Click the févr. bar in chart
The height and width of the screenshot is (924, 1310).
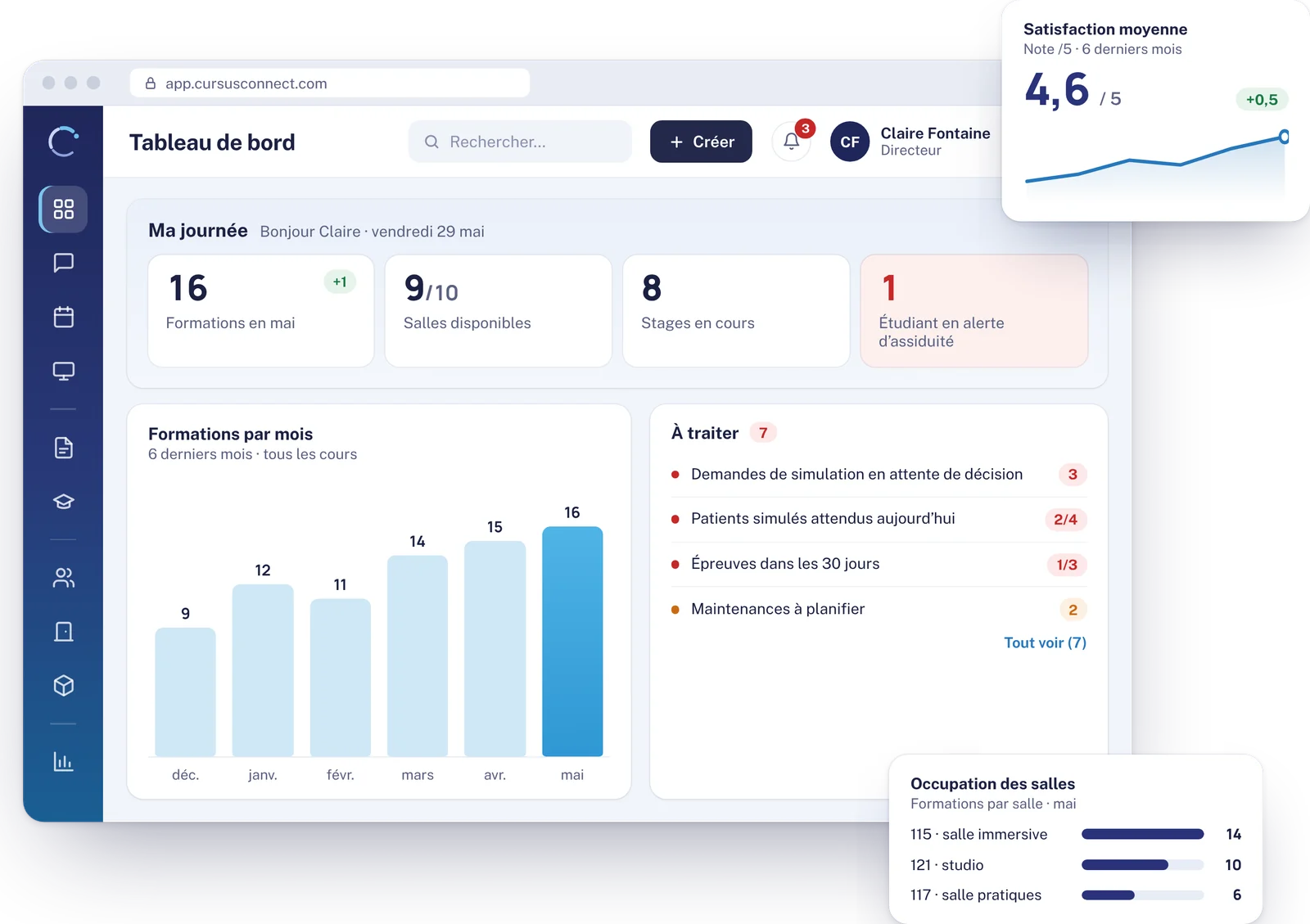click(x=340, y=678)
